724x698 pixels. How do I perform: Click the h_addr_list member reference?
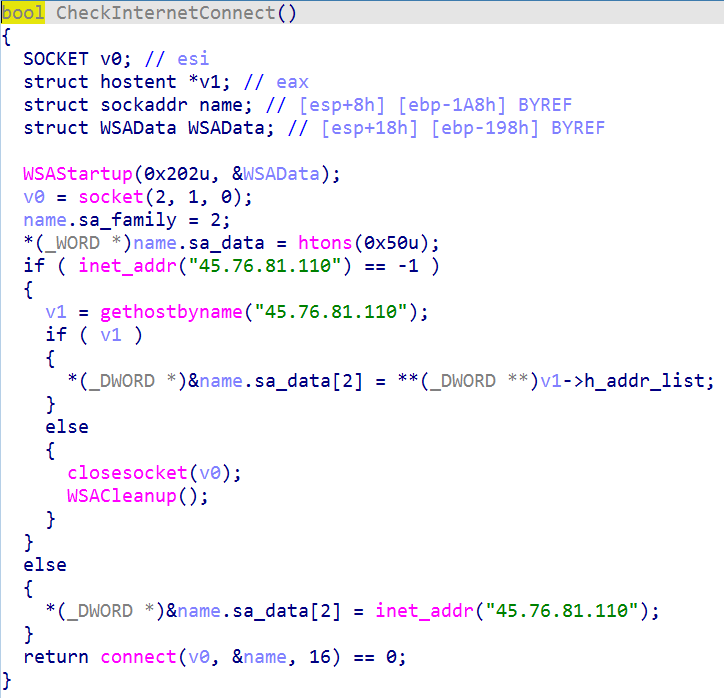(x=645, y=381)
